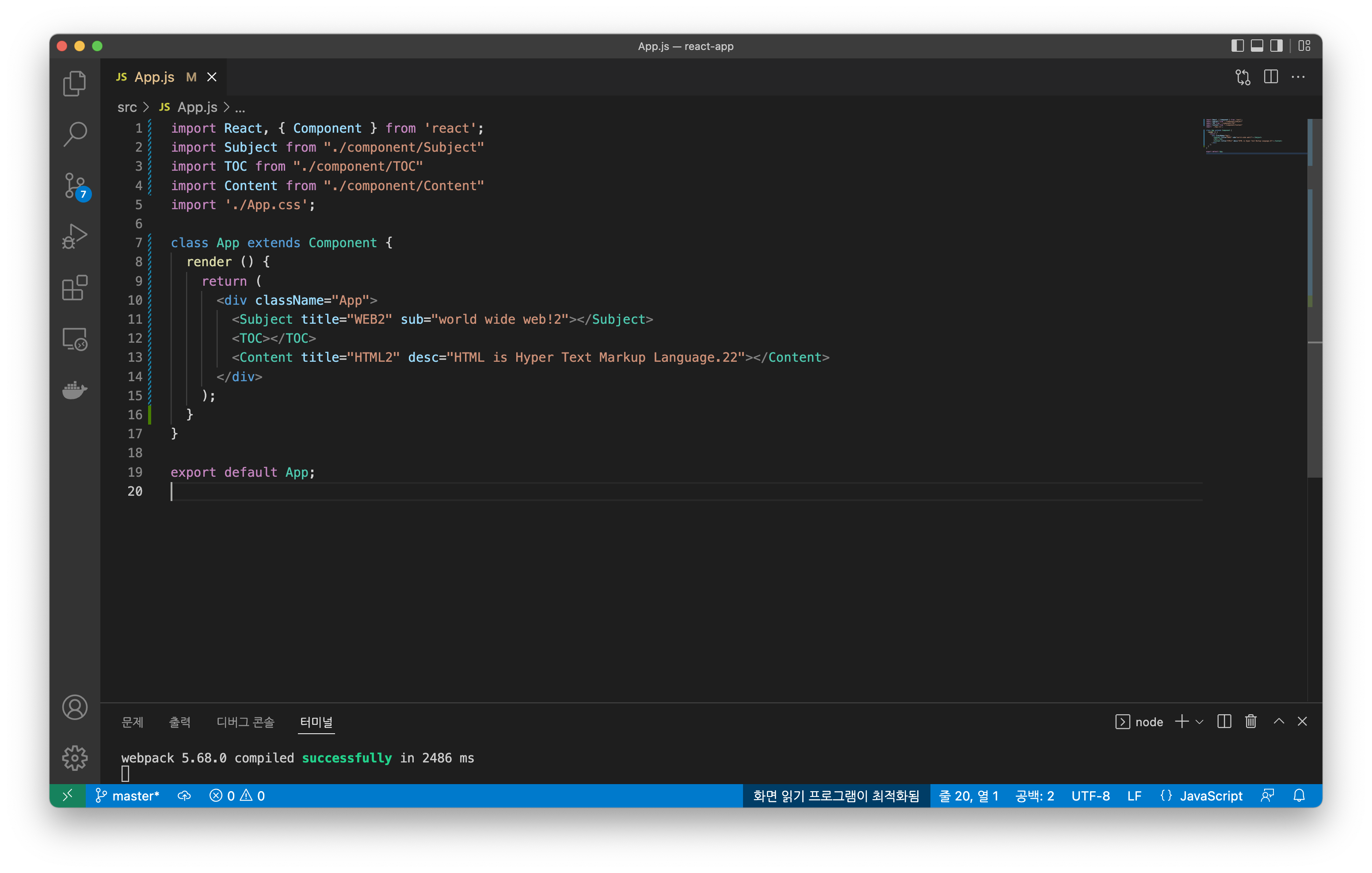Maximize the panel with the up chevron
This screenshot has width=1372, height=873.
coord(1279,721)
